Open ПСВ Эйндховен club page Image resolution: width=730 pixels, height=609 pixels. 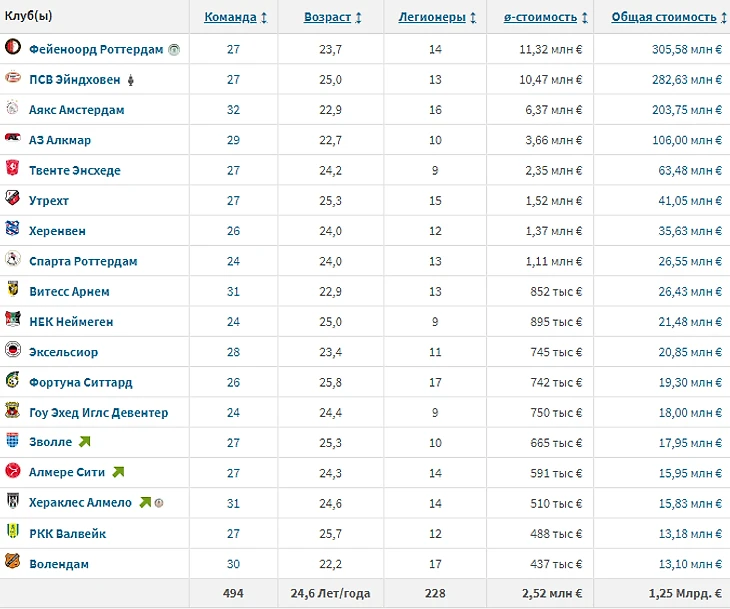pos(75,80)
